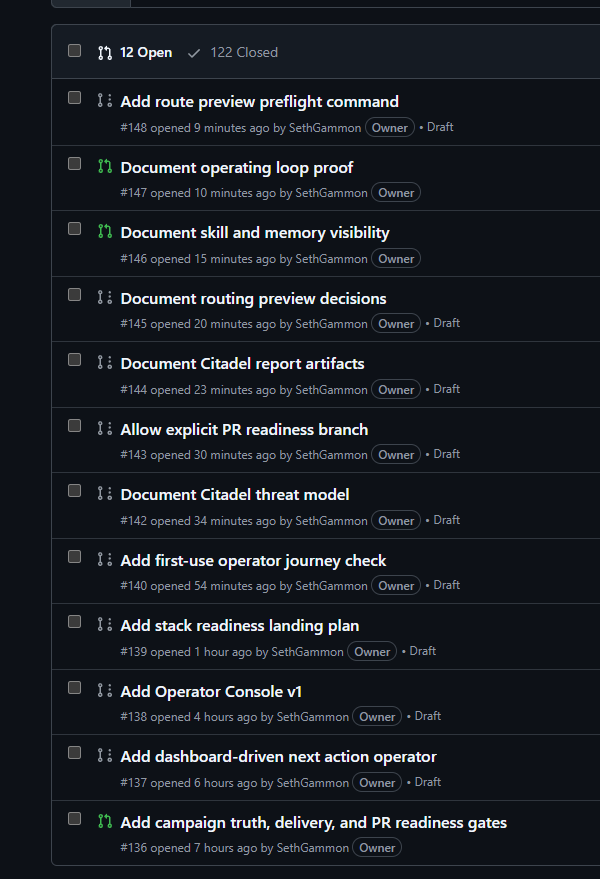Click open PR icon for campaign truth gates
This screenshot has width=600, height=879.
[105, 821]
